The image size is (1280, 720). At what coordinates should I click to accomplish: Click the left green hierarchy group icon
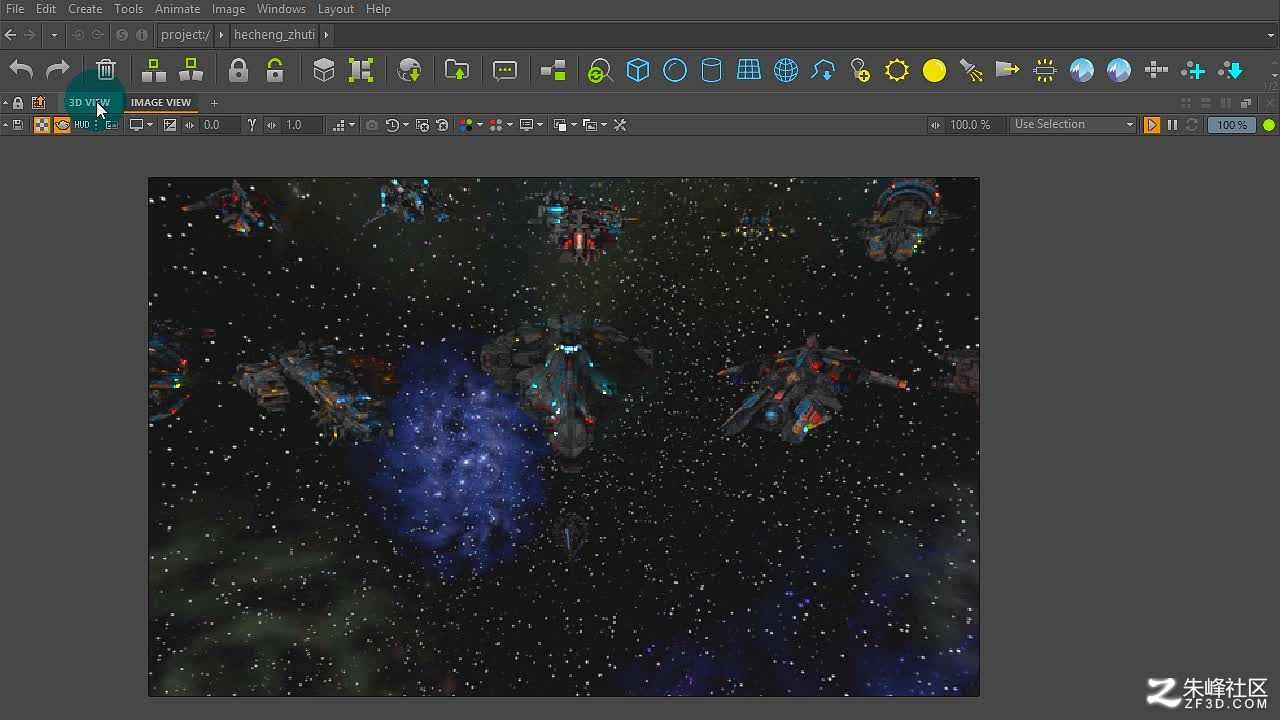[x=153, y=70]
